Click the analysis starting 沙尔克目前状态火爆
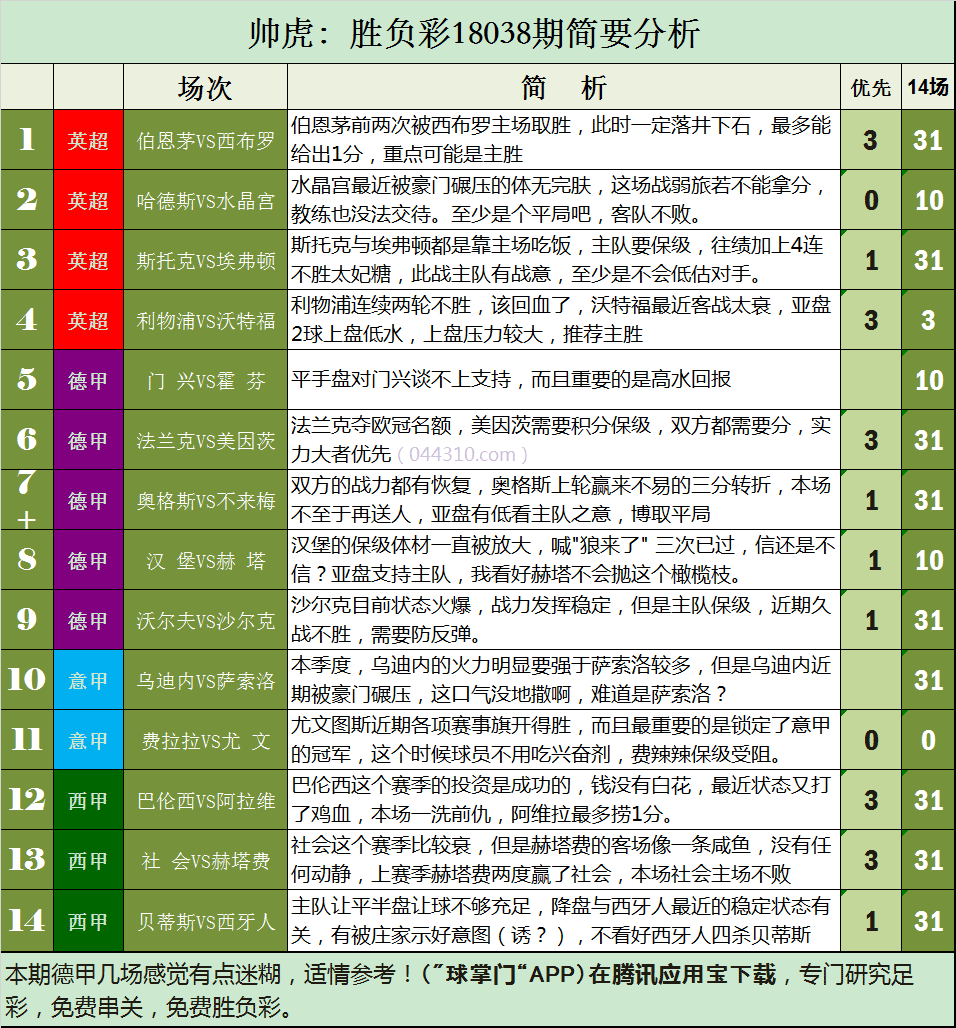This screenshot has height=1028, width=956. coord(564,620)
